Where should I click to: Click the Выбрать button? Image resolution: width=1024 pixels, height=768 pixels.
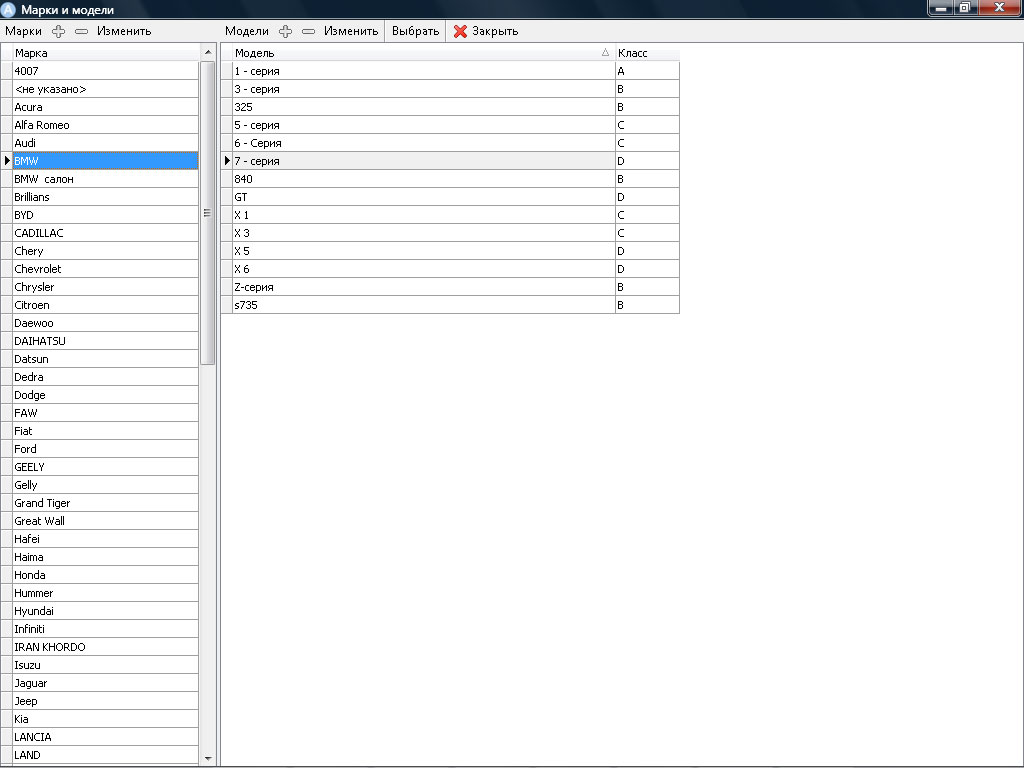[x=415, y=31]
